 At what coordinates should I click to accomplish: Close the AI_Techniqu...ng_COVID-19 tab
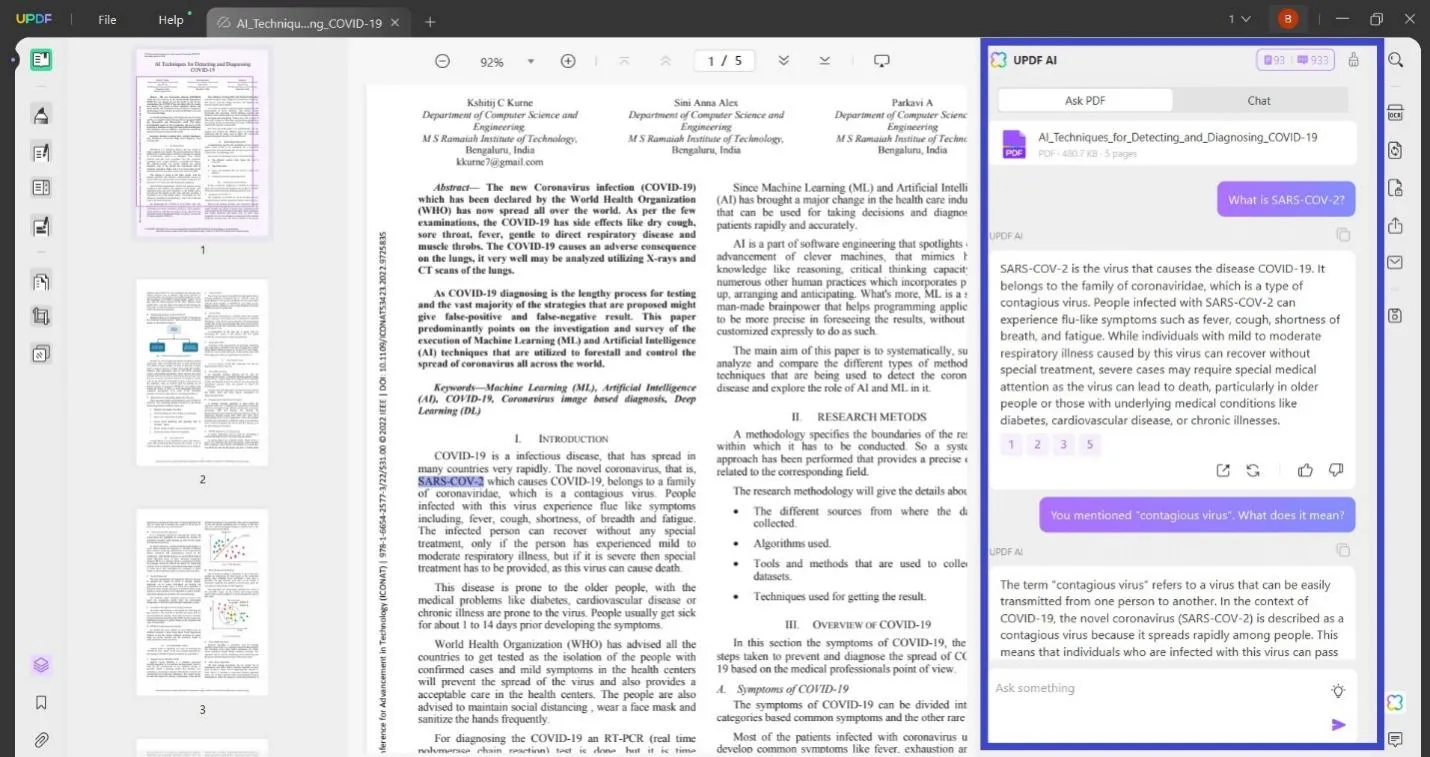point(395,22)
